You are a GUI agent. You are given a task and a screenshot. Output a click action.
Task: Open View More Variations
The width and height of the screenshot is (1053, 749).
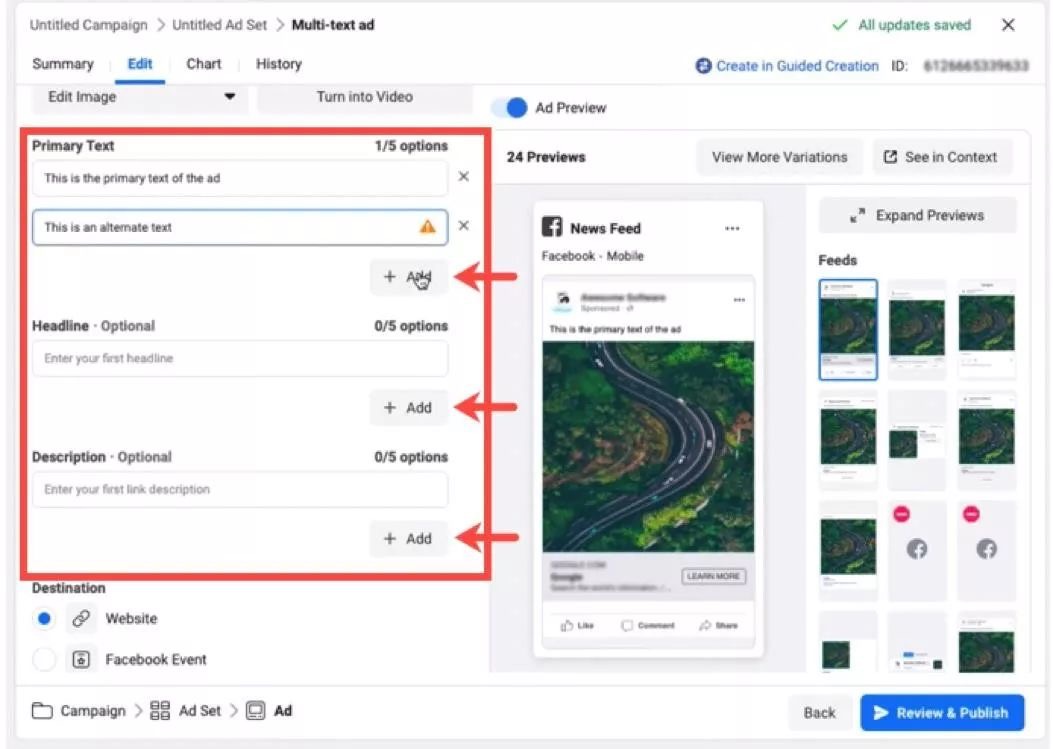[x=779, y=157]
